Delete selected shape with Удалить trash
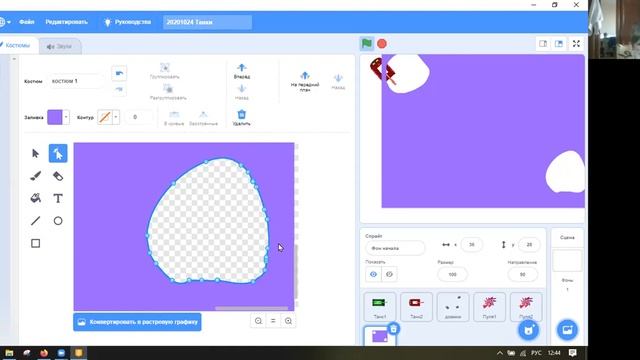The width and height of the screenshot is (640, 360). click(242, 118)
